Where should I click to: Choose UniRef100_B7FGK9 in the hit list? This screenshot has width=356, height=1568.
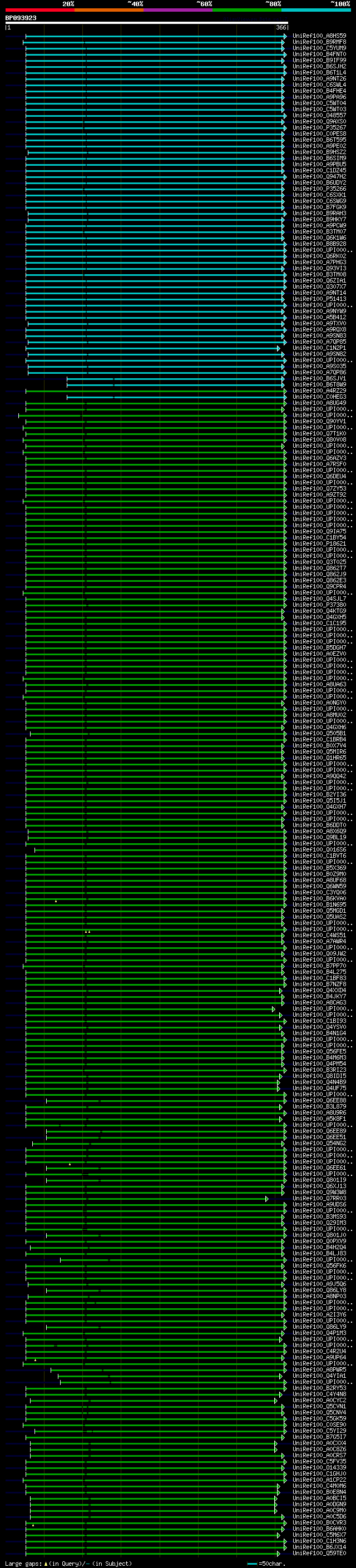tap(319, 207)
